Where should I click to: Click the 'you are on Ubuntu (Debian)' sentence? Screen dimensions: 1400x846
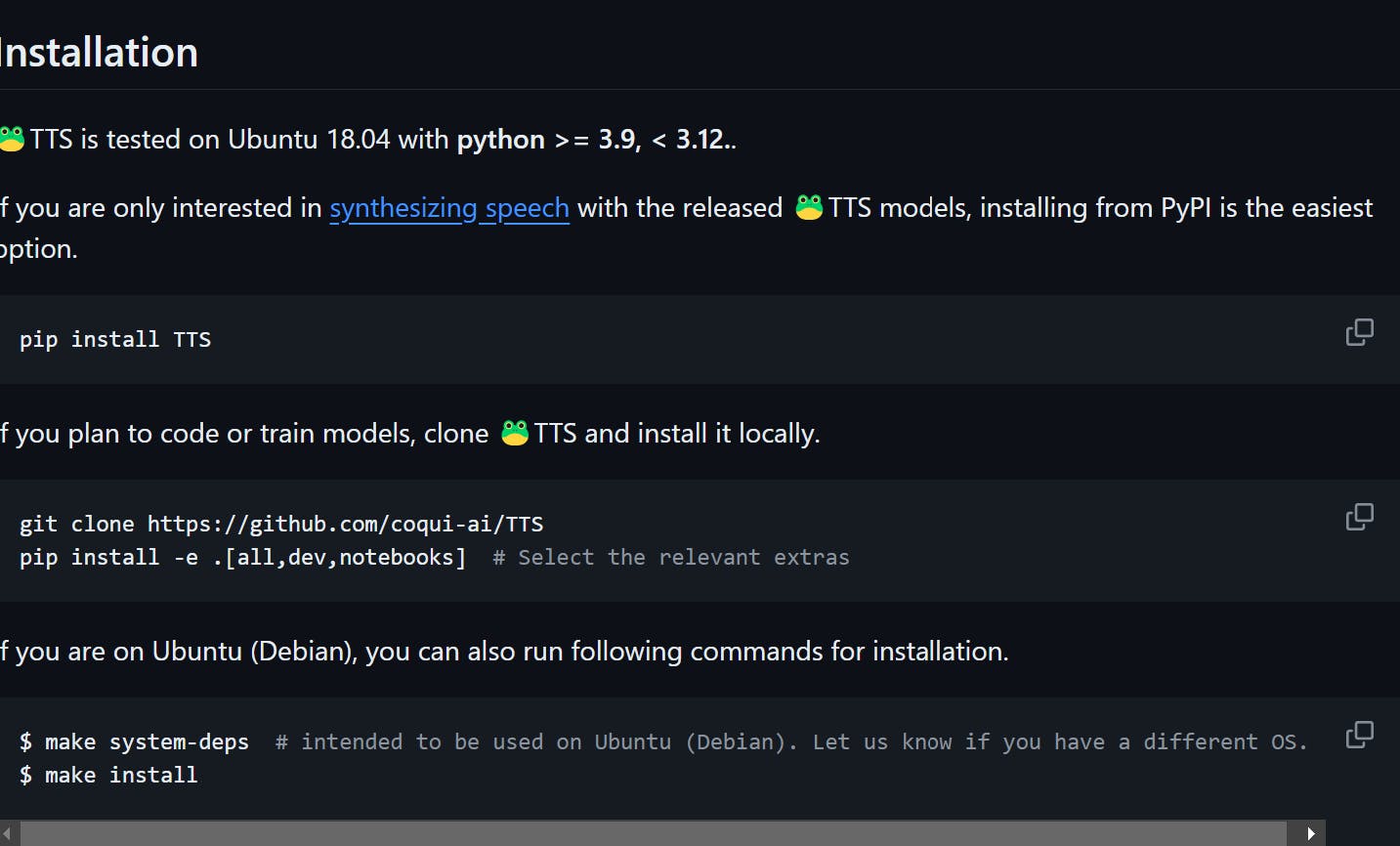(x=504, y=652)
